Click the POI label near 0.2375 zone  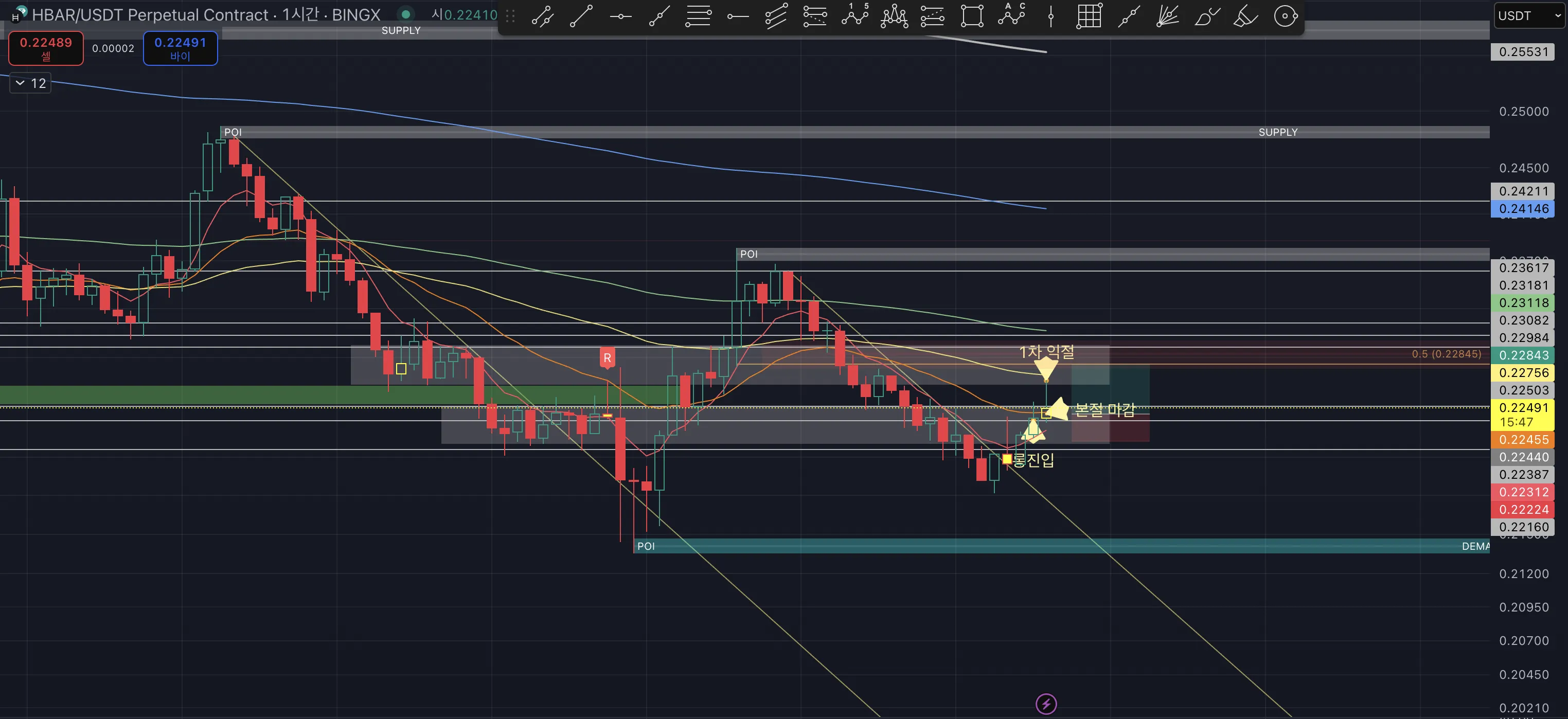[x=749, y=254]
